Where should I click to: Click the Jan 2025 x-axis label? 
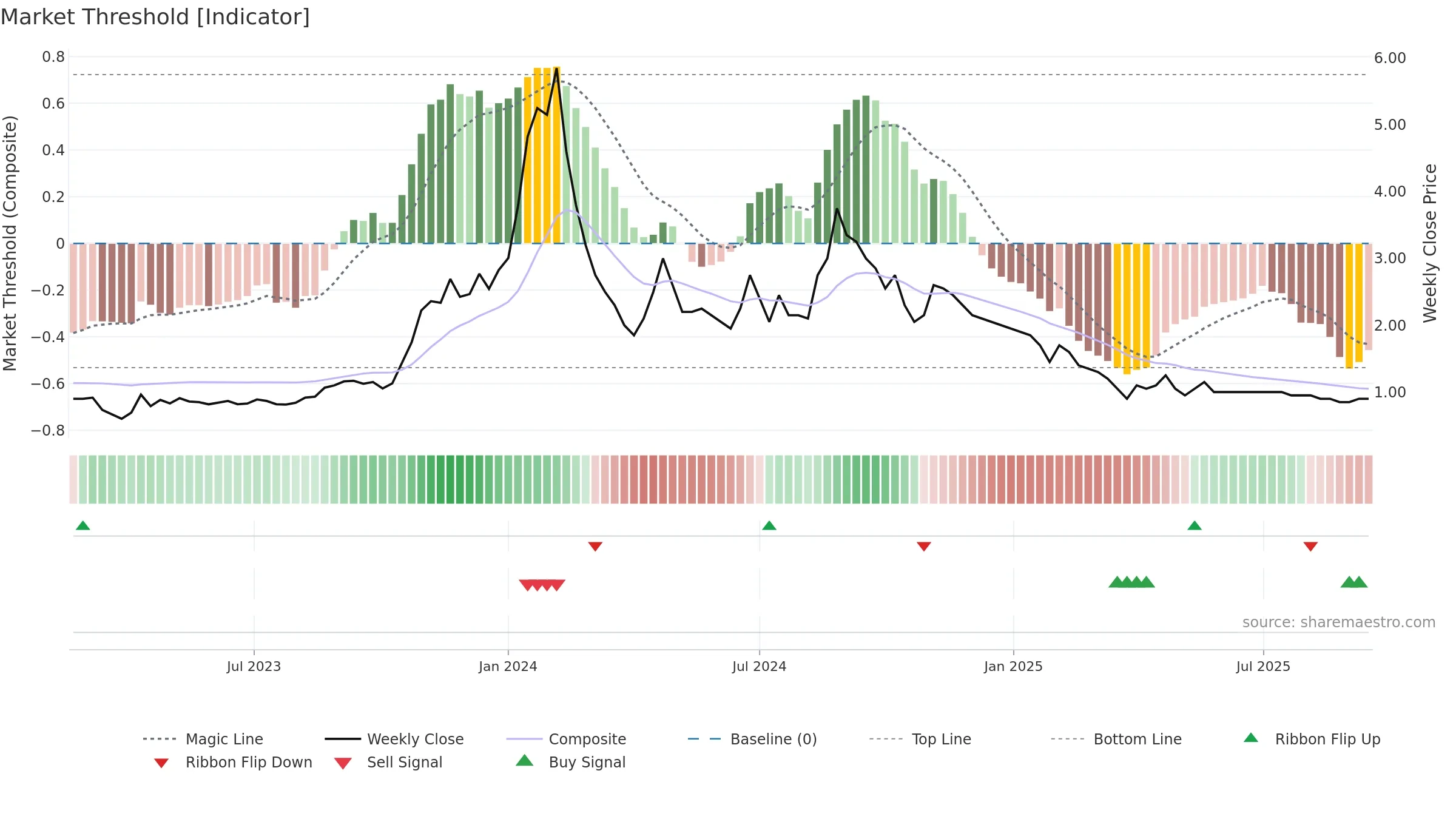(1013, 667)
